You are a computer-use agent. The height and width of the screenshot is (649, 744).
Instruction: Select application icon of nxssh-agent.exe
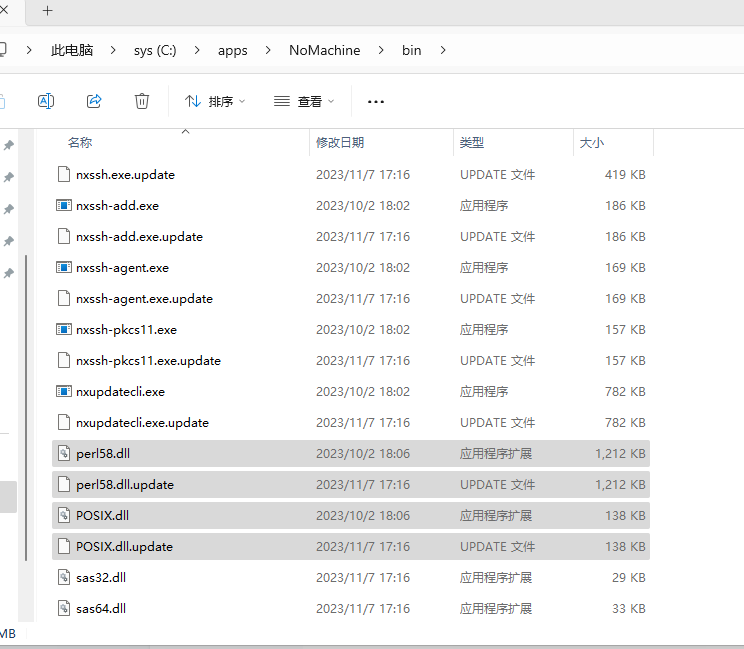(64, 268)
